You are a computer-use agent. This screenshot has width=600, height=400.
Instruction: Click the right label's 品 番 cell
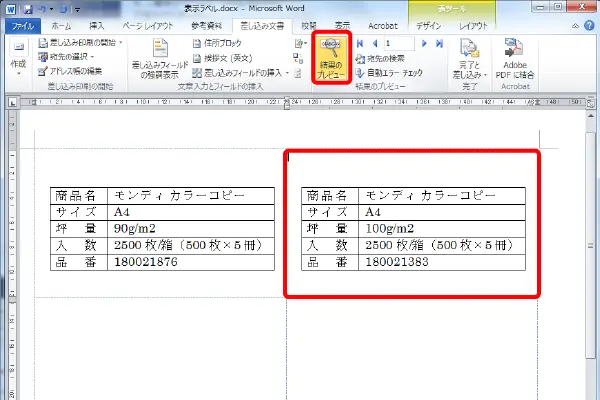330,262
